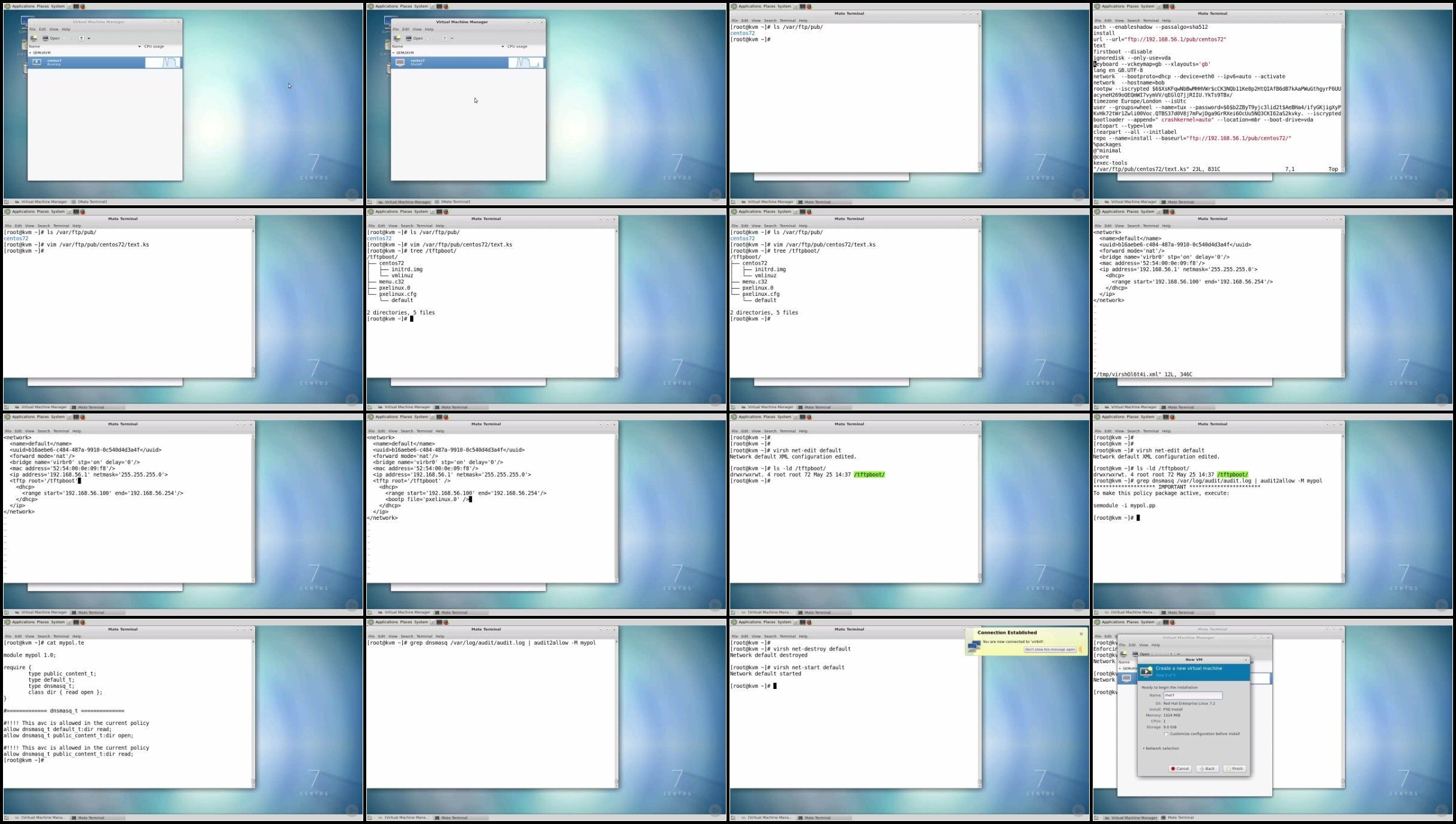Click the CPU usage graph of Shutoff centos7

pyautogui.click(x=527, y=62)
